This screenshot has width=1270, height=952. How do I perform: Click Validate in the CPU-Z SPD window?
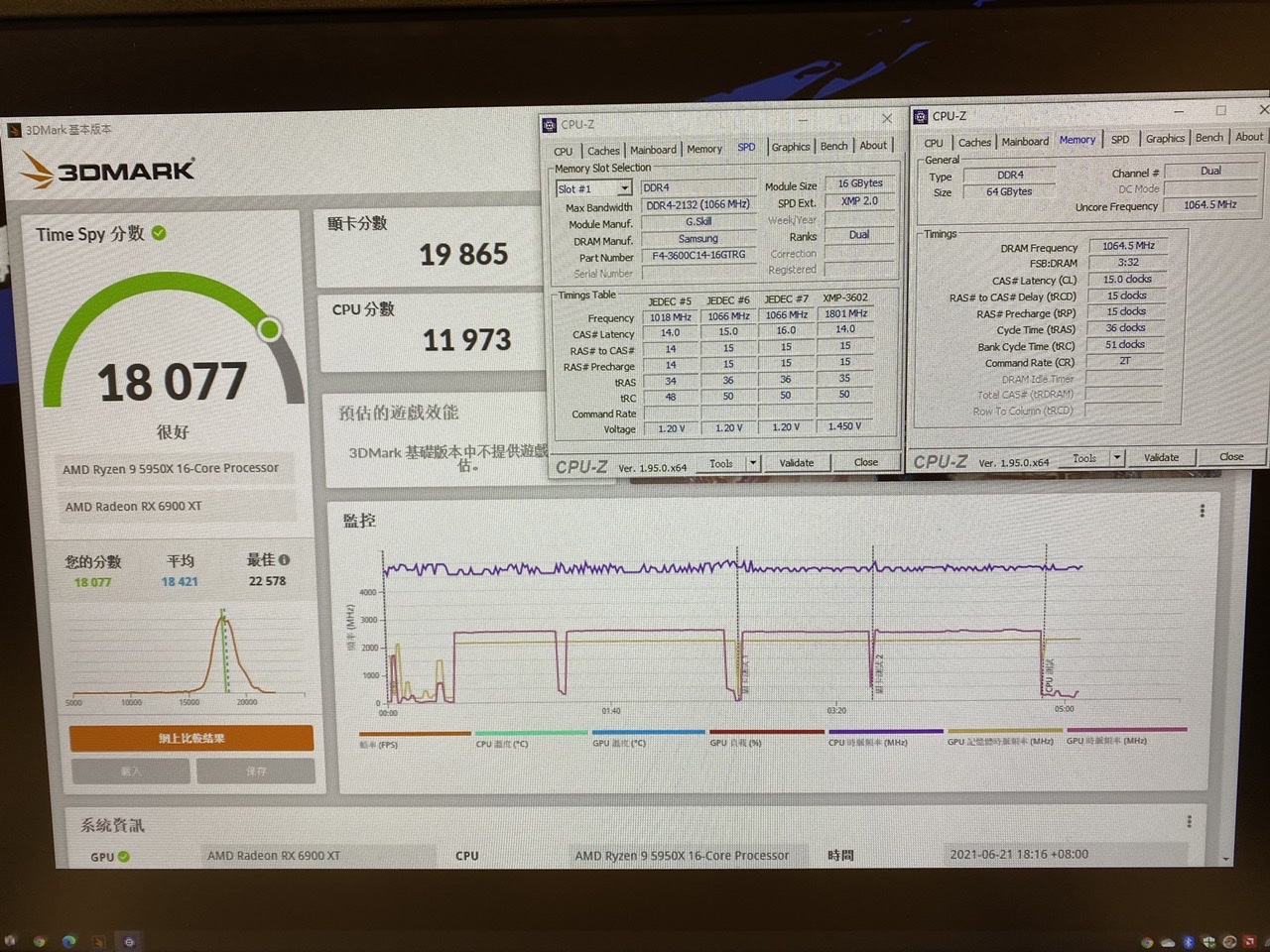(x=797, y=463)
